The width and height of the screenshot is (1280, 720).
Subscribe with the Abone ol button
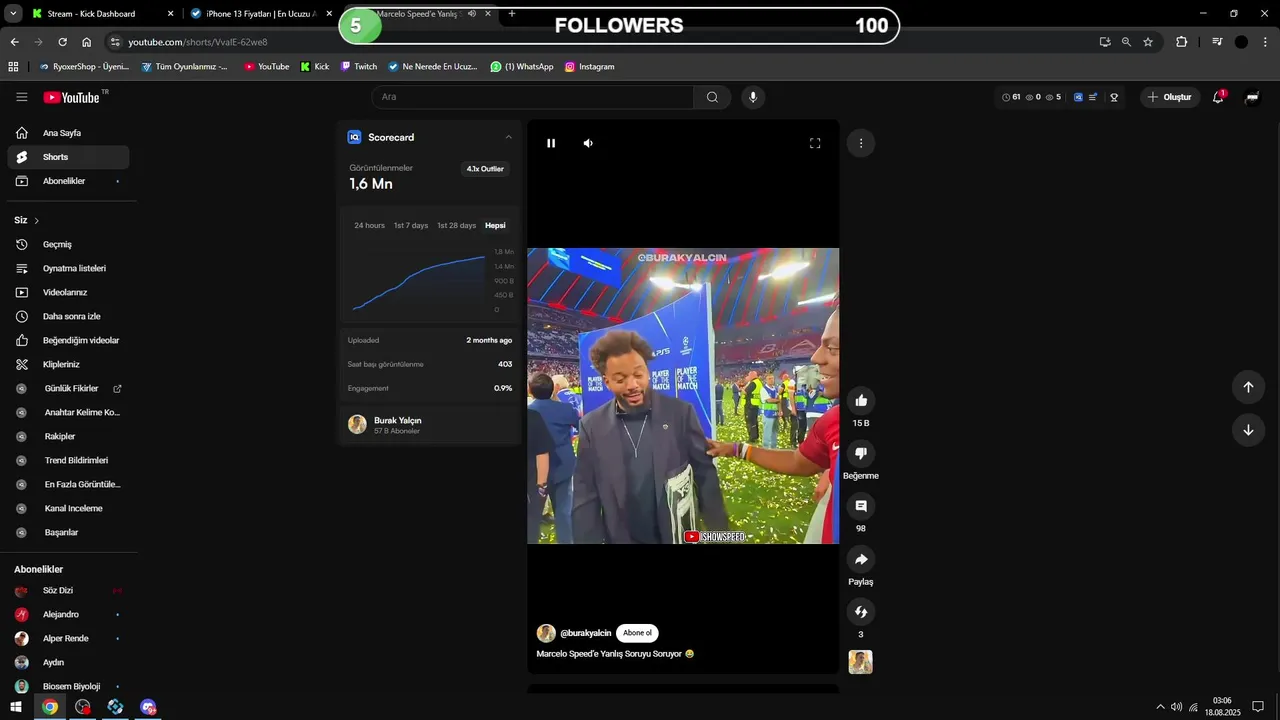click(637, 633)
